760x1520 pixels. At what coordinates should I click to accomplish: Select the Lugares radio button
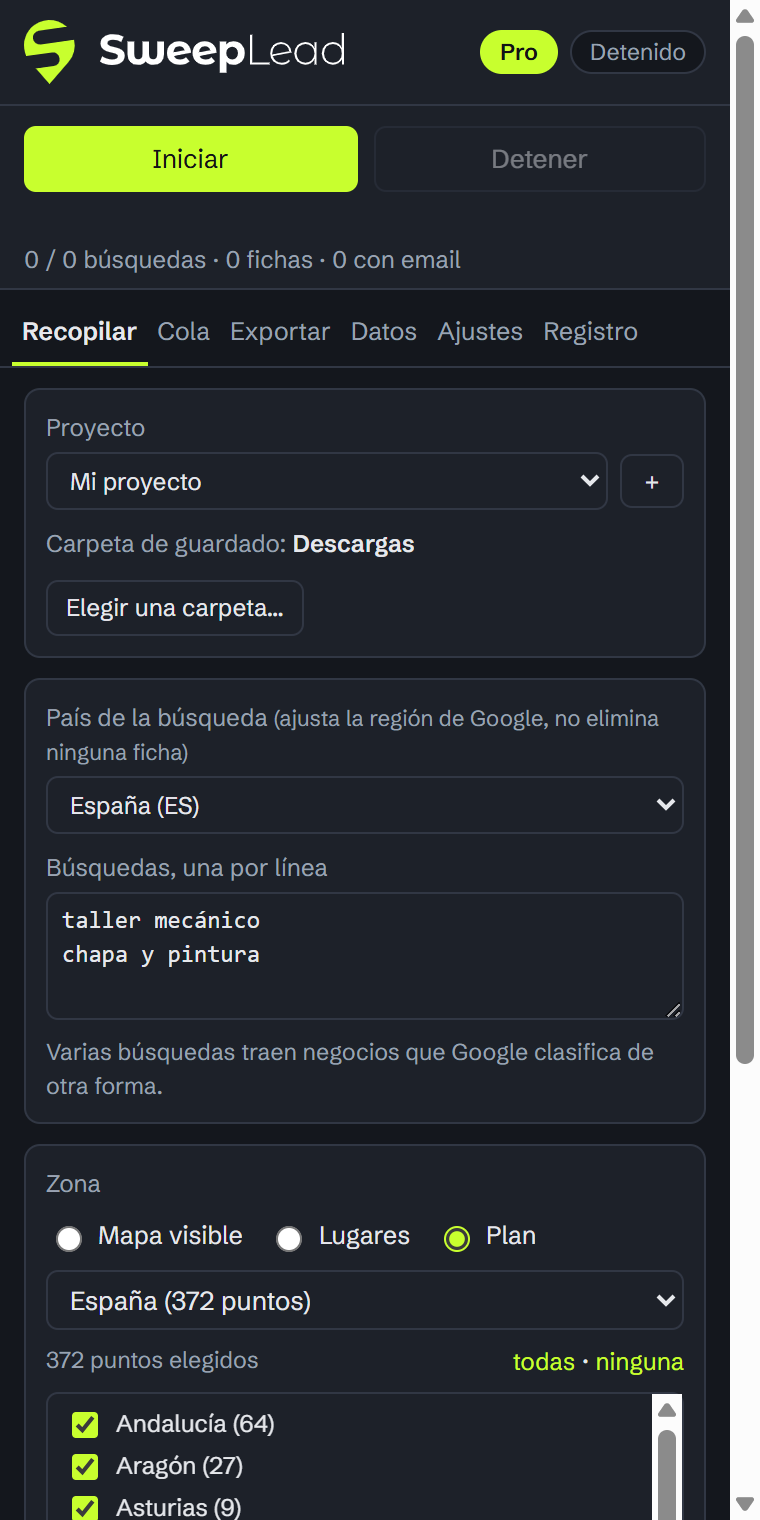289,1239
